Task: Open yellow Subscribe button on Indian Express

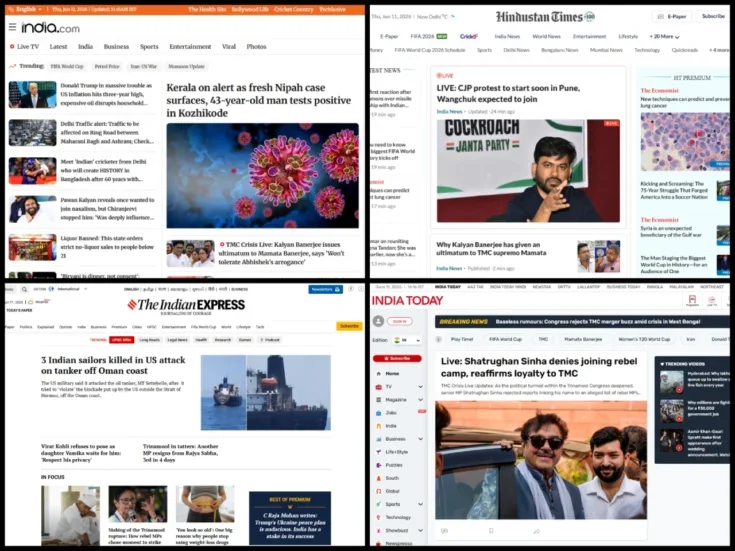Action: 349,325
